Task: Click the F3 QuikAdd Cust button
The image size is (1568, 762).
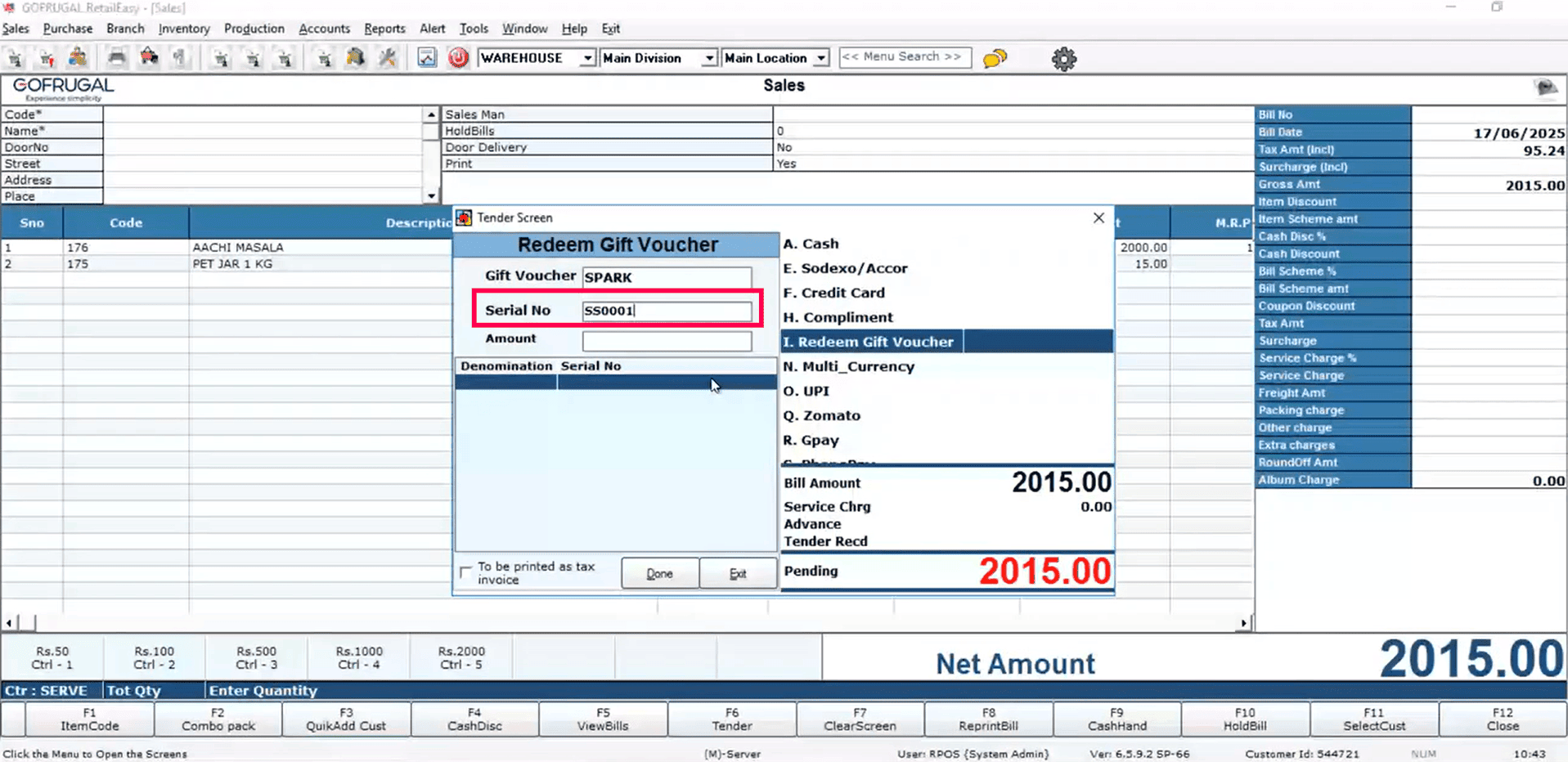Action: pos(346,719)
